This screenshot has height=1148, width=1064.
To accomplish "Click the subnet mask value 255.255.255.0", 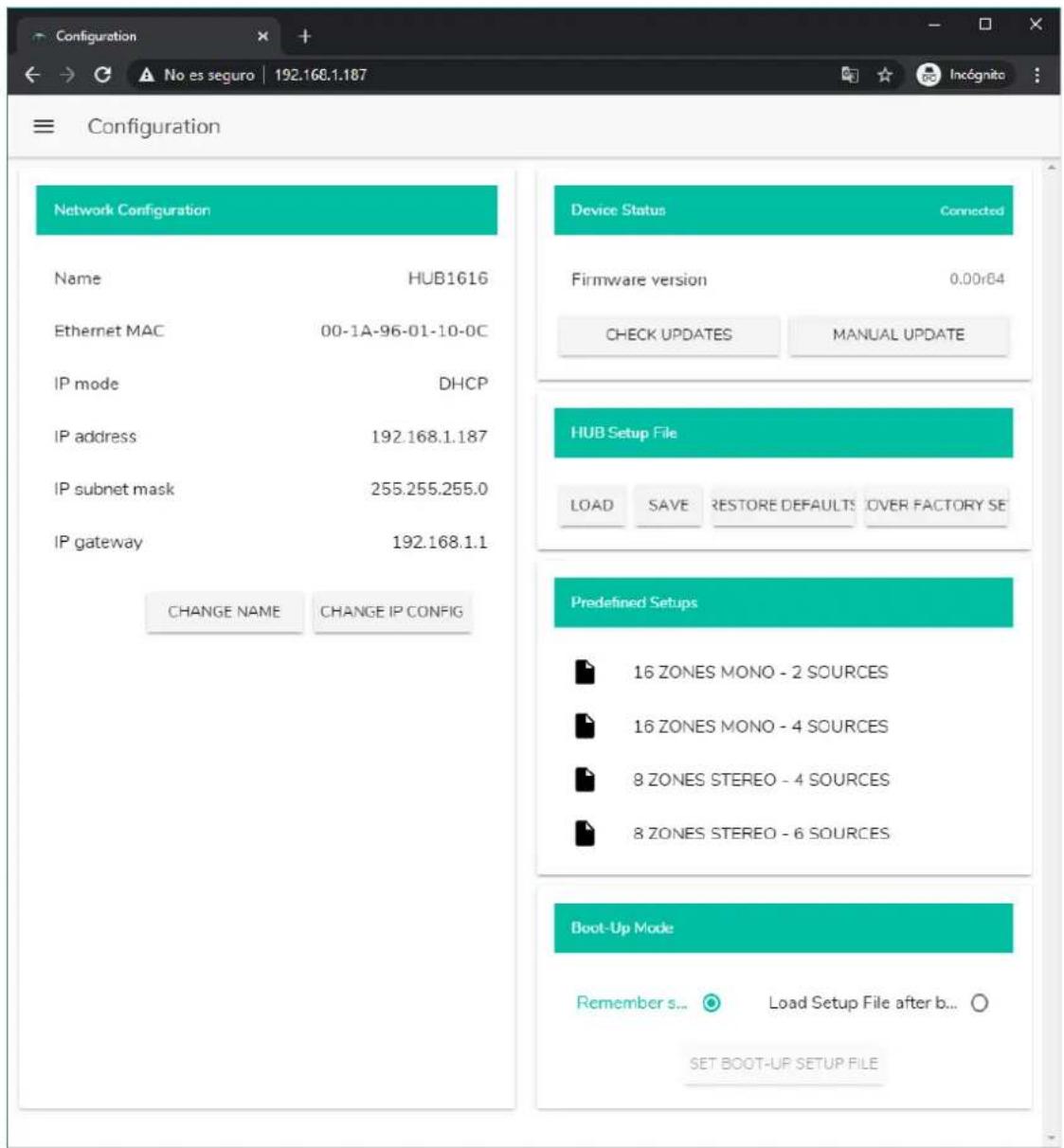I will 429,489.
